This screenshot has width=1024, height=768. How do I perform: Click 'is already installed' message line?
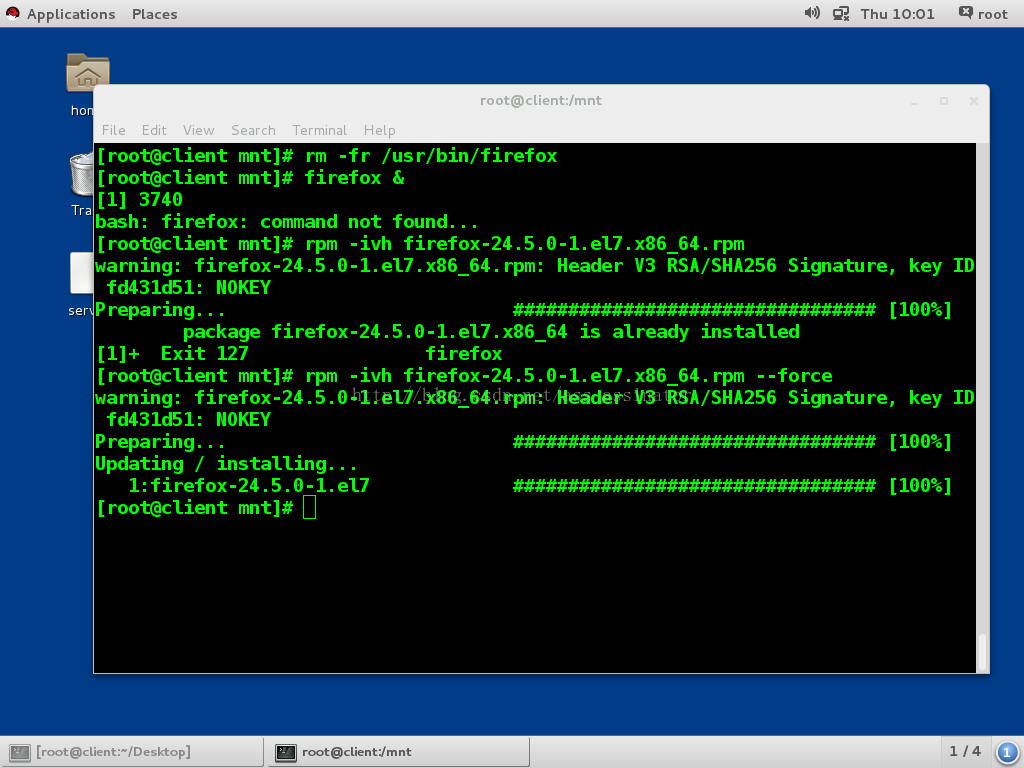(491, 332)
